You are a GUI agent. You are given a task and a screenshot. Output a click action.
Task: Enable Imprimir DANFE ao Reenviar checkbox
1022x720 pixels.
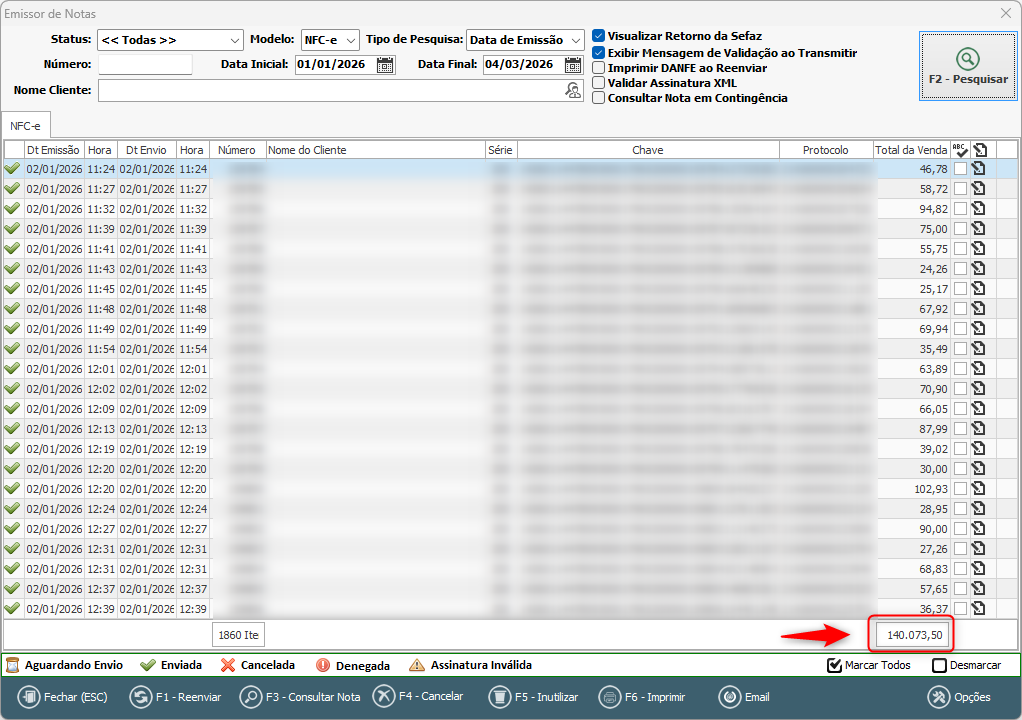(x=599, y=68)
